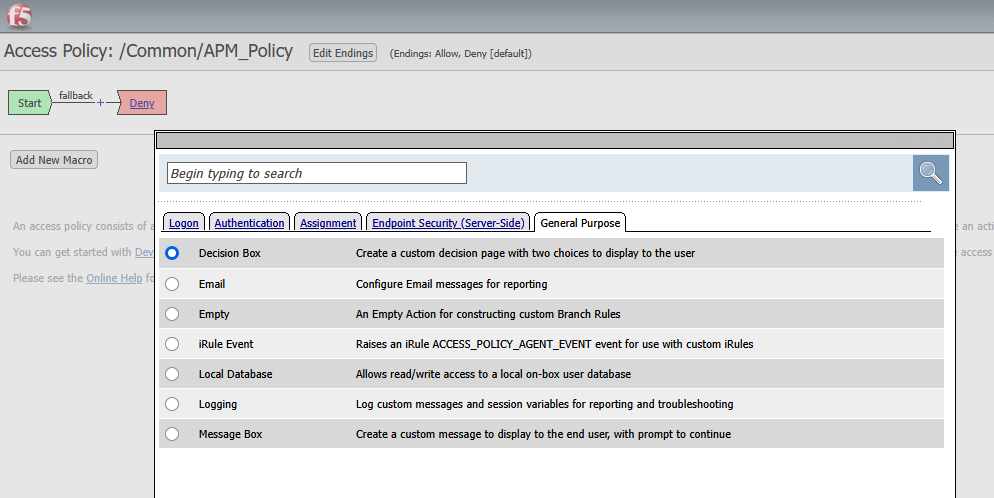This screenshot has width=994, height=498.
Task: Click the Local Database label
Action: tap(235, 374)
